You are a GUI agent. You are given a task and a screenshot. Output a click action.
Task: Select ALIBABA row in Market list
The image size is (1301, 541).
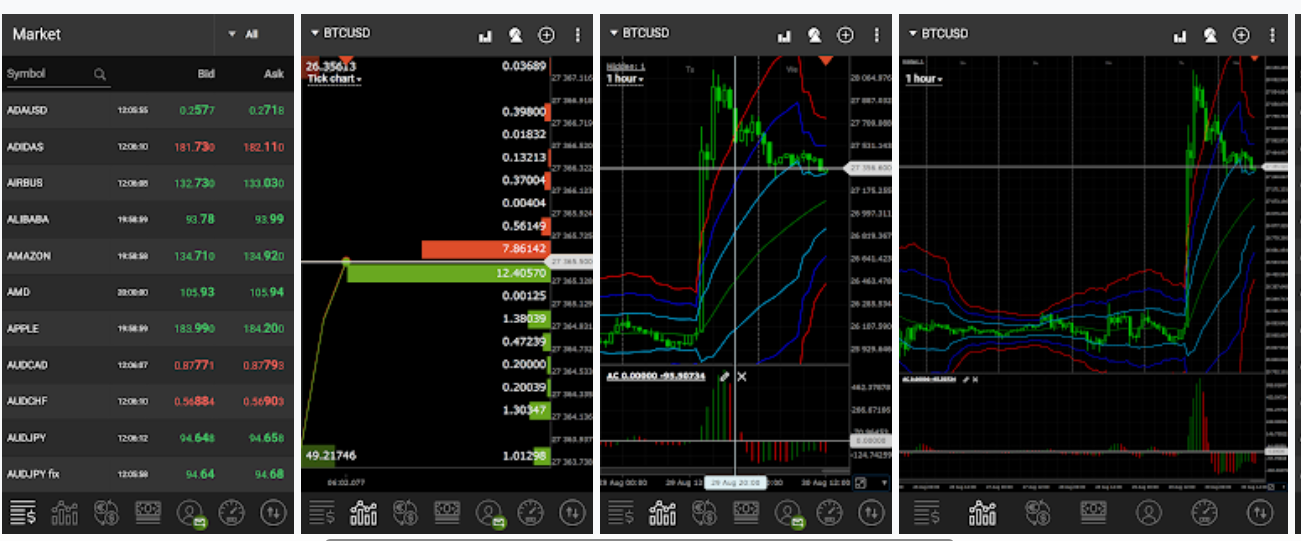[x=147, y=219]
